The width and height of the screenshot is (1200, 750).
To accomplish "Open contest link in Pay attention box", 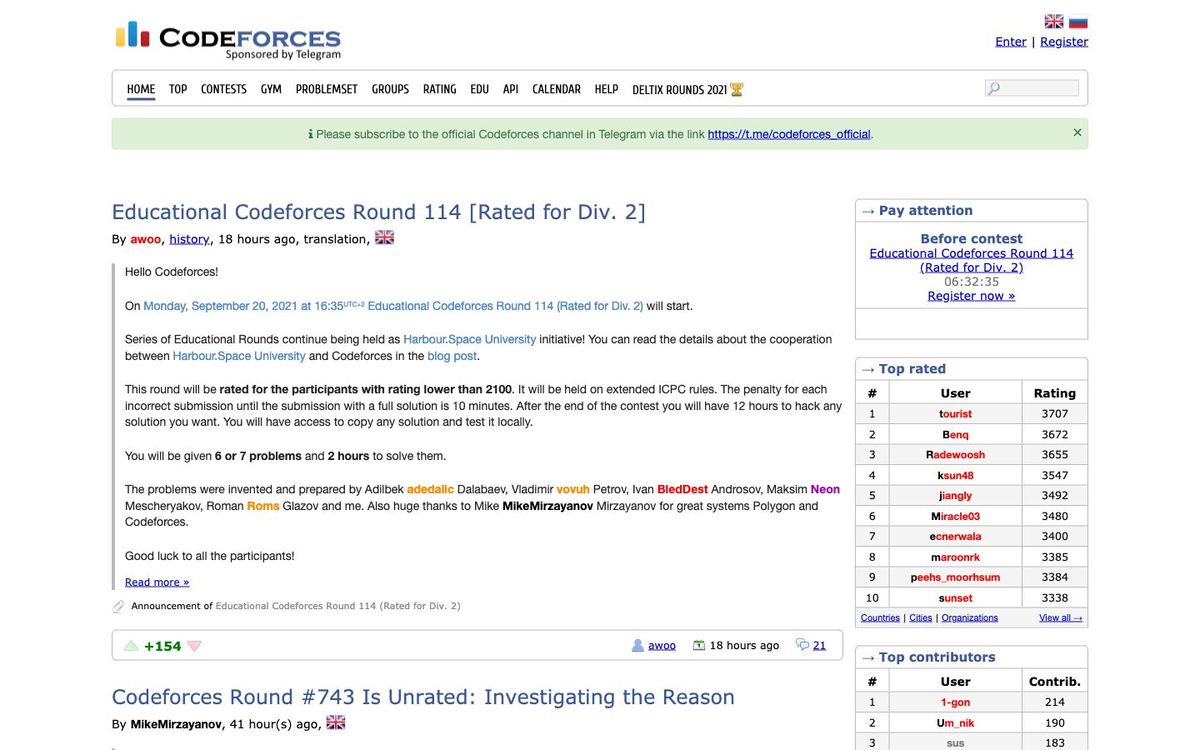I will 971,260.
